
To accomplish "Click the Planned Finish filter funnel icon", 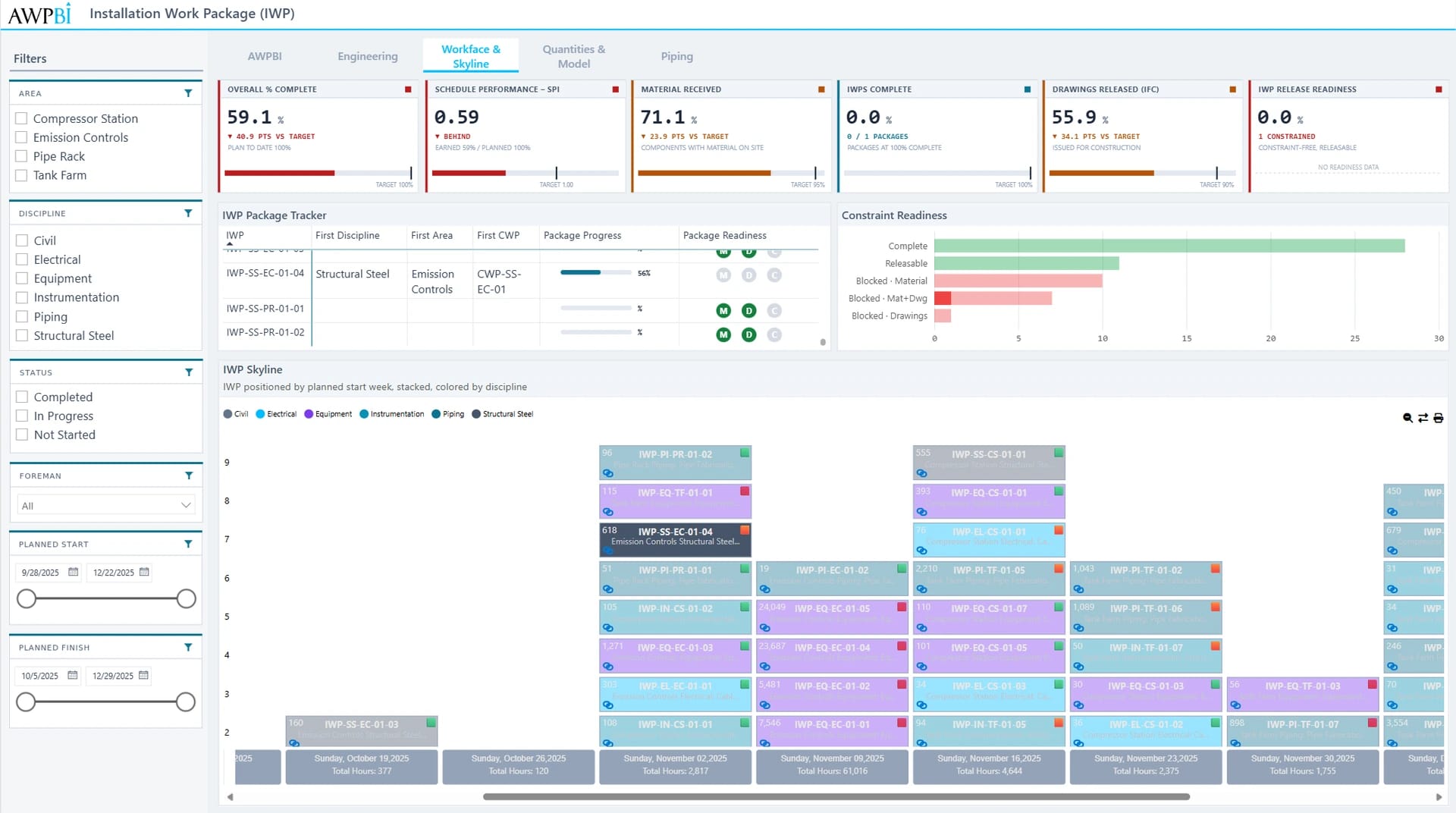I will pyautogui.click(x=188, y=647).
